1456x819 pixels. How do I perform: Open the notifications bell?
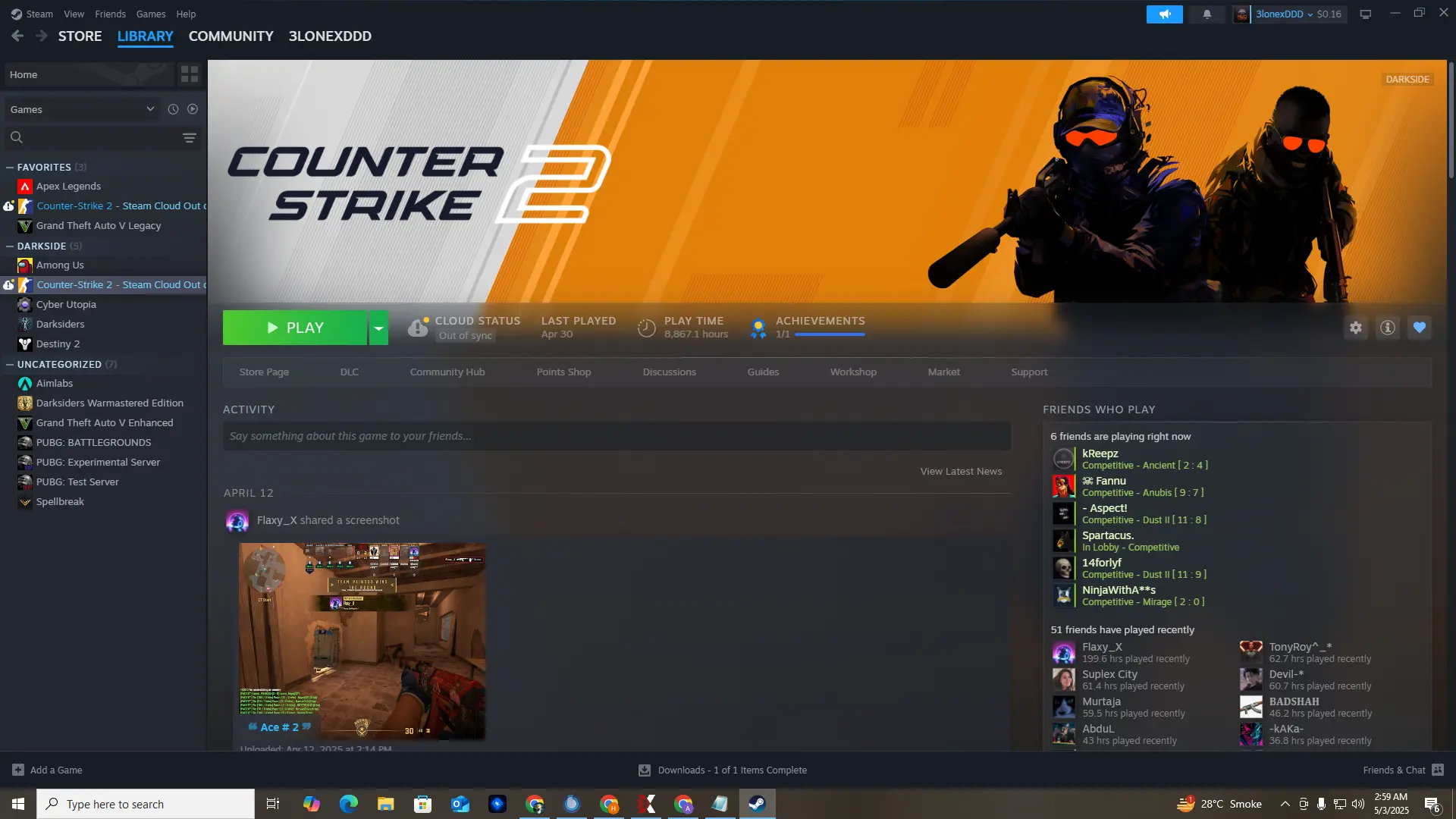(1207, 14)
